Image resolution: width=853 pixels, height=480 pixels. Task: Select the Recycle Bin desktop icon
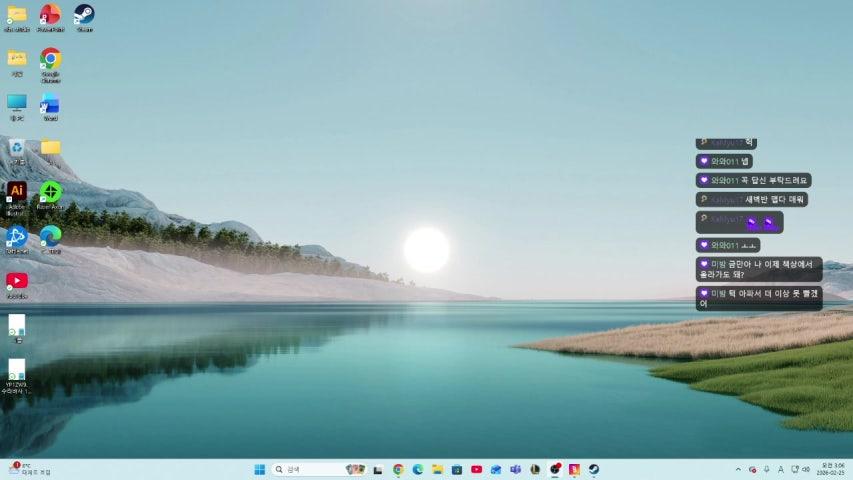click(x=16, y=147)
